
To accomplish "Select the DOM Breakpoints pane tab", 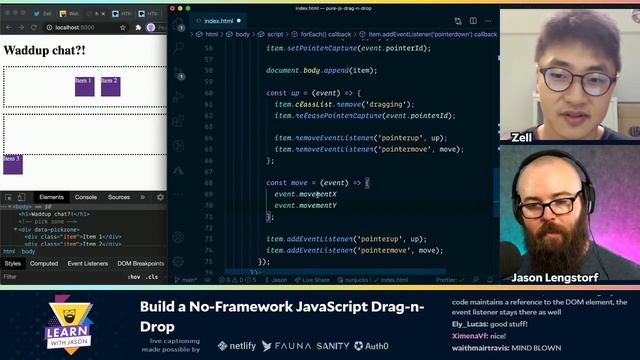I will pos(140,264).
